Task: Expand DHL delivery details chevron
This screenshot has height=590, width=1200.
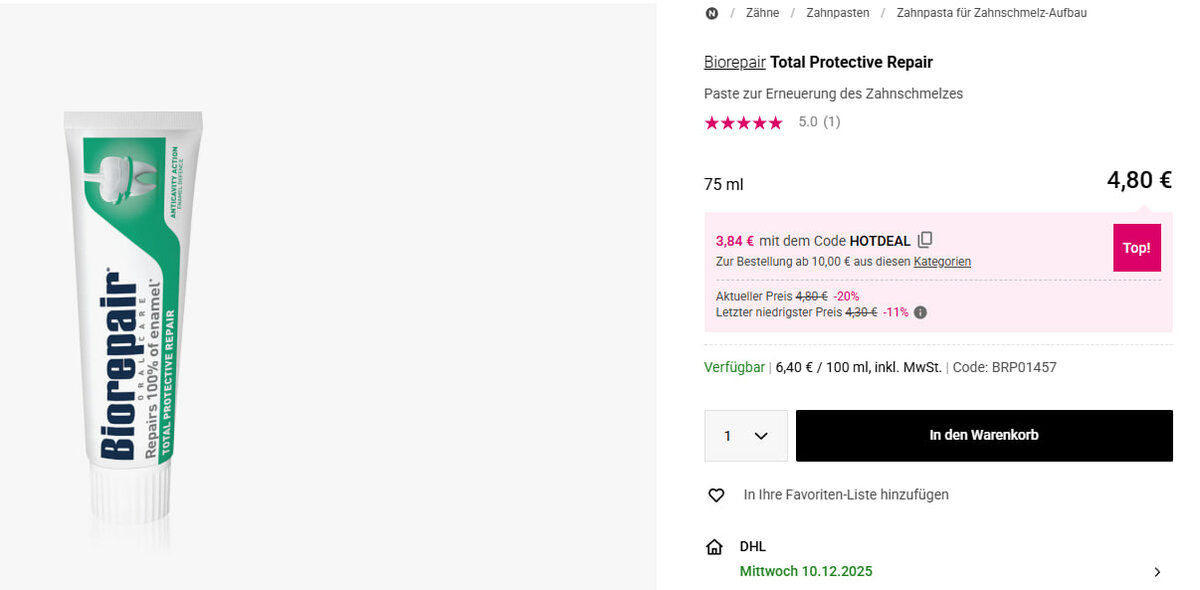Action: point(1157,572)
